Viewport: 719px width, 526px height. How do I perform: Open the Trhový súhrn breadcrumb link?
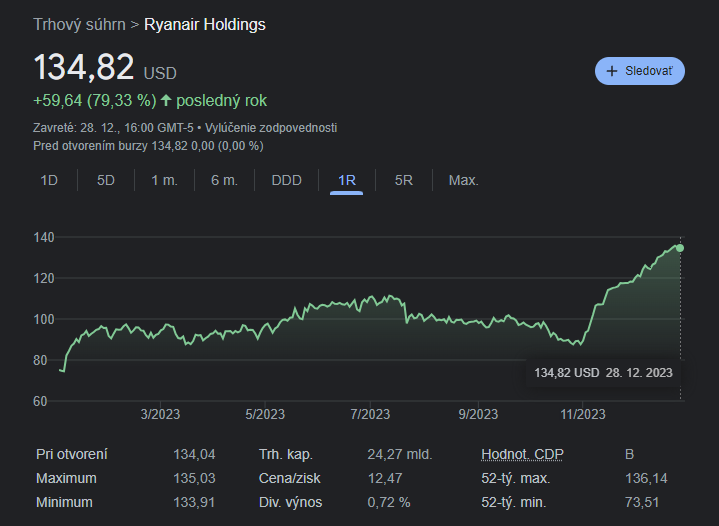[x=79, y=25]
